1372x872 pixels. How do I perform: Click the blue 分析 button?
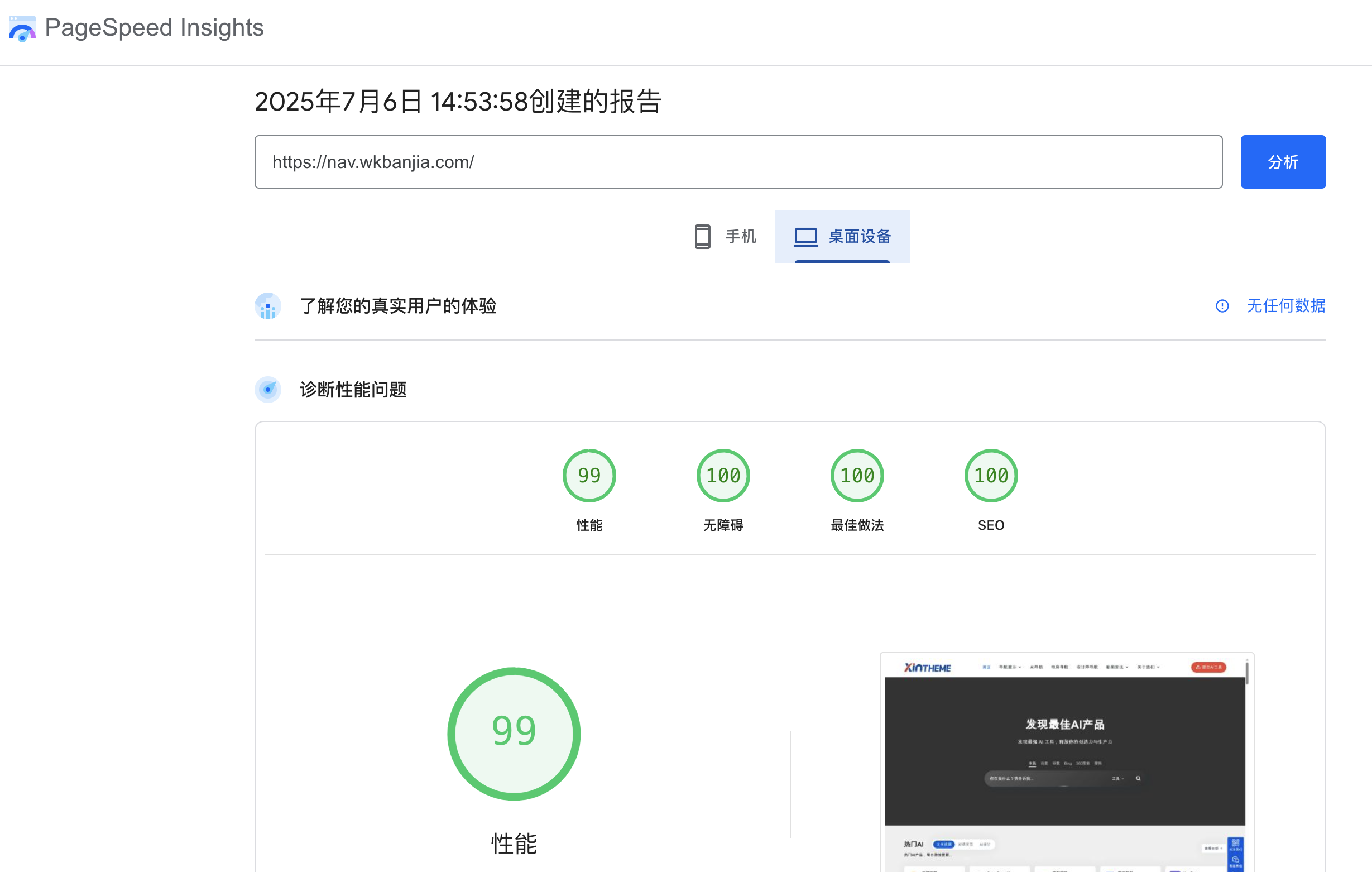point(1283,162)
